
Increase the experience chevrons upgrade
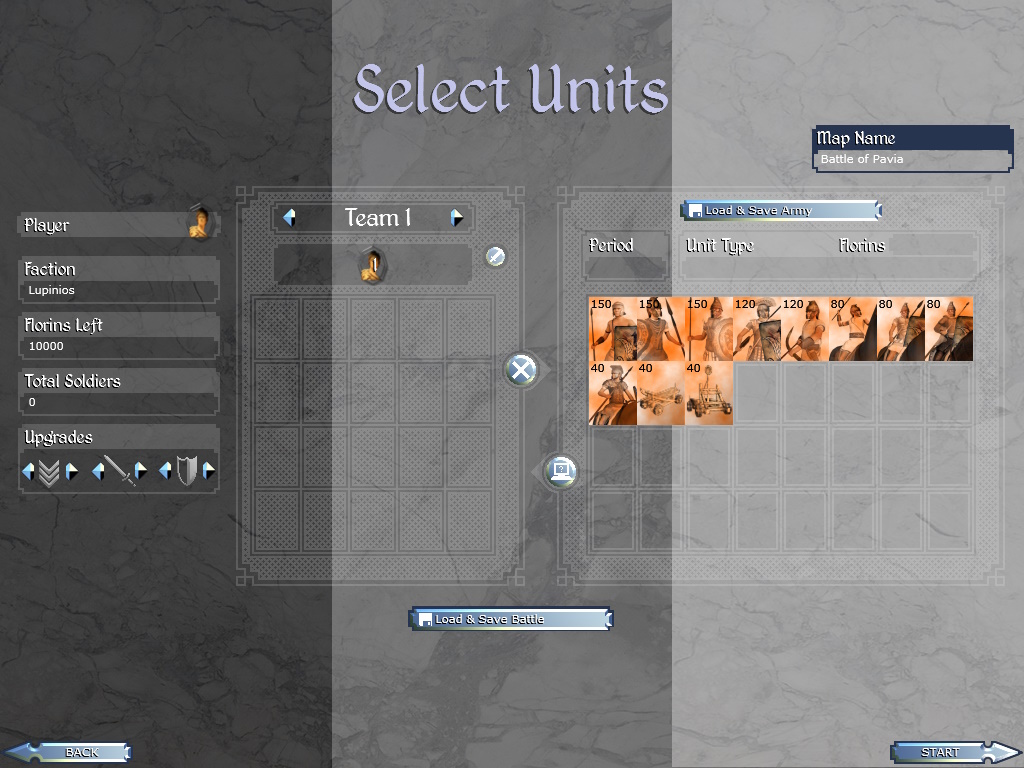tap(72, 471)
